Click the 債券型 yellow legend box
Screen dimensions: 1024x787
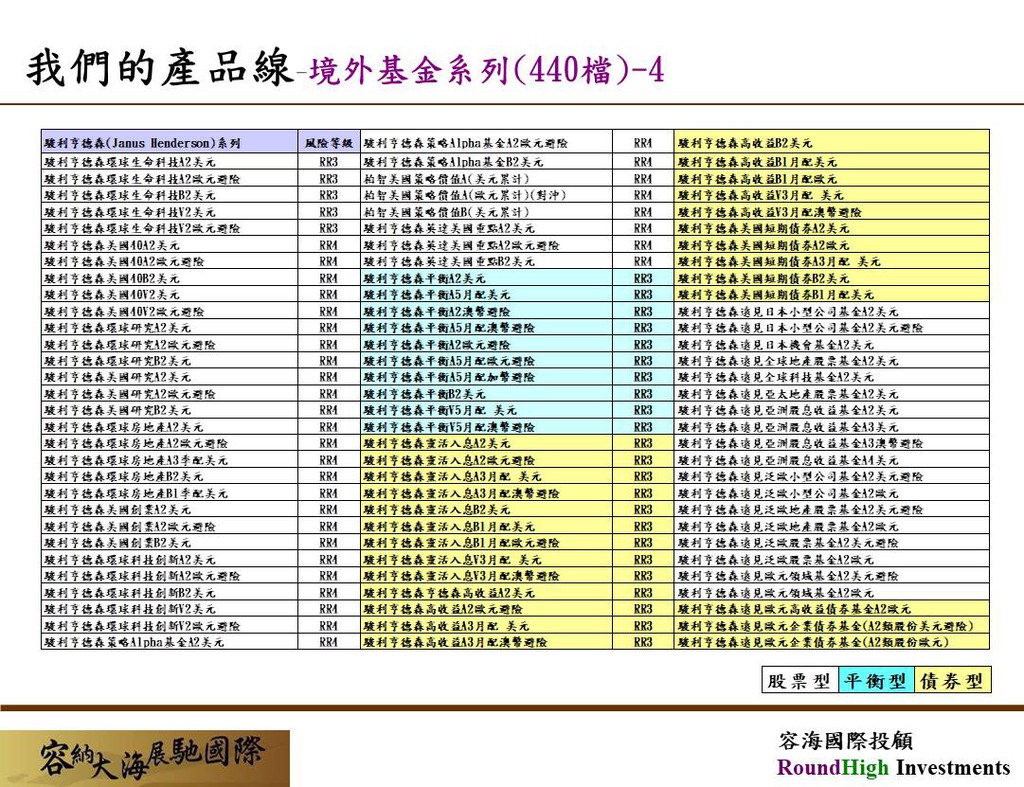click(x=951, y=681)
